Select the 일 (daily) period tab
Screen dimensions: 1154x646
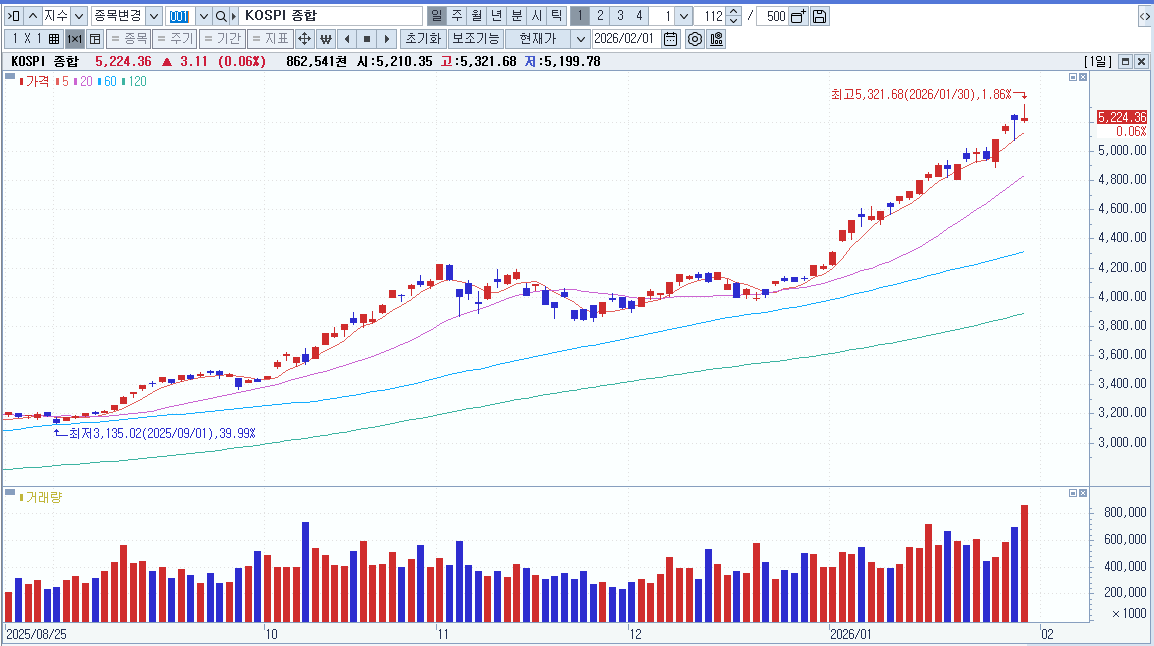click(436, 15)
